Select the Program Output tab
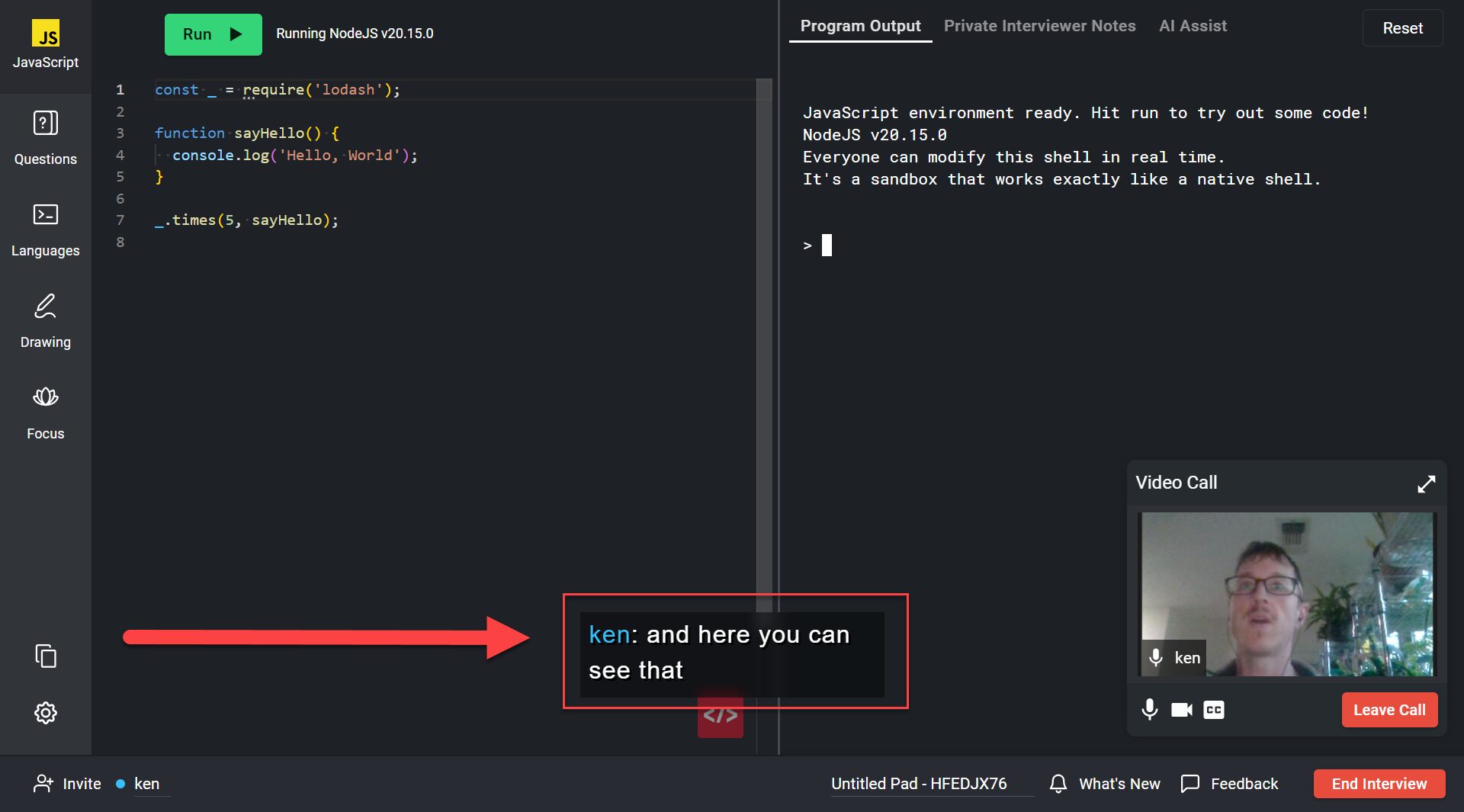1464x812 pixels. [860, 26]
